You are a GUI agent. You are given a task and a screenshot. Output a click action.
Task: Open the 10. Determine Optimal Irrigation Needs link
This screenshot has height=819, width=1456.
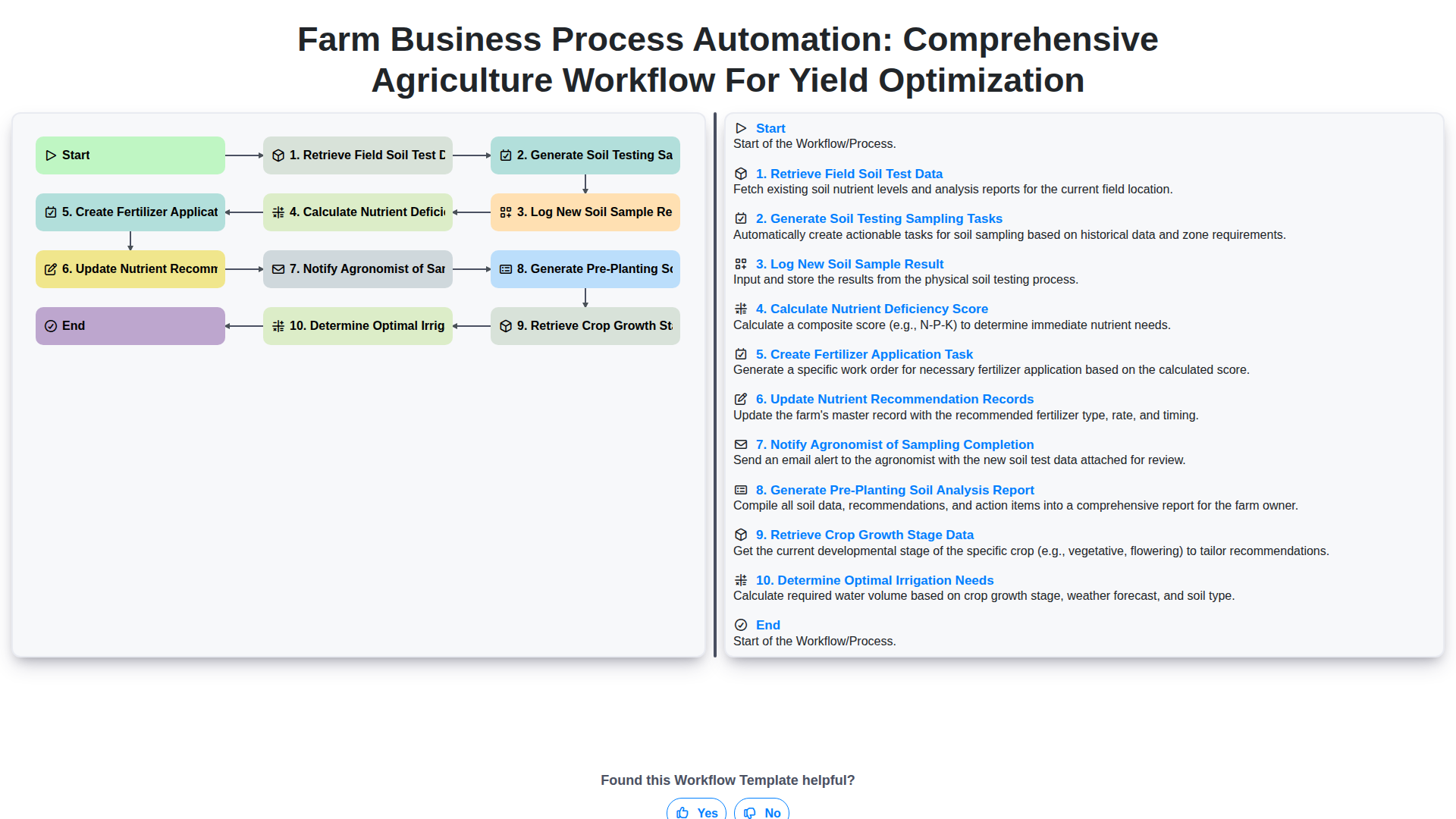[874, 580]
